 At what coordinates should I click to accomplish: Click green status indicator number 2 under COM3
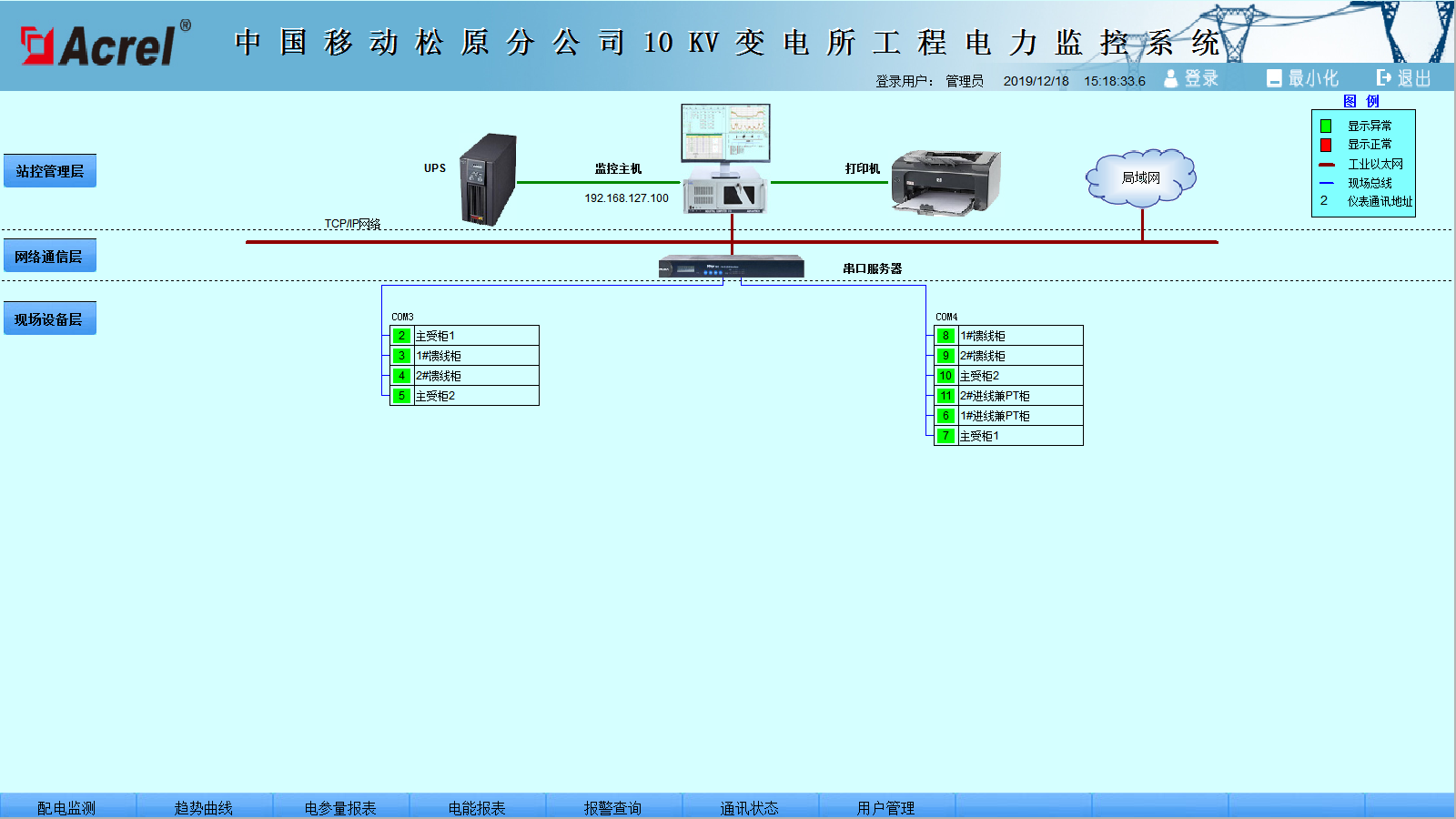point(401,336)
